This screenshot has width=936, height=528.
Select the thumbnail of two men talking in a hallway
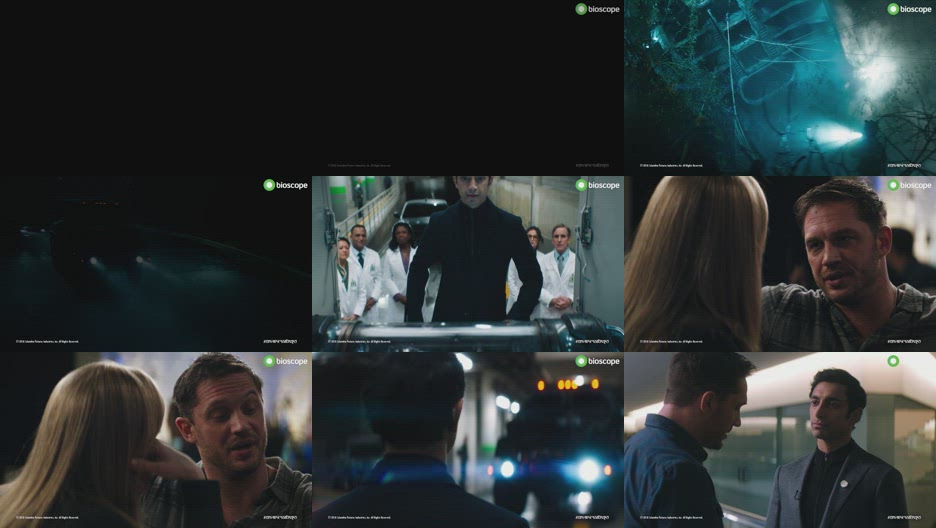[780, 440]
